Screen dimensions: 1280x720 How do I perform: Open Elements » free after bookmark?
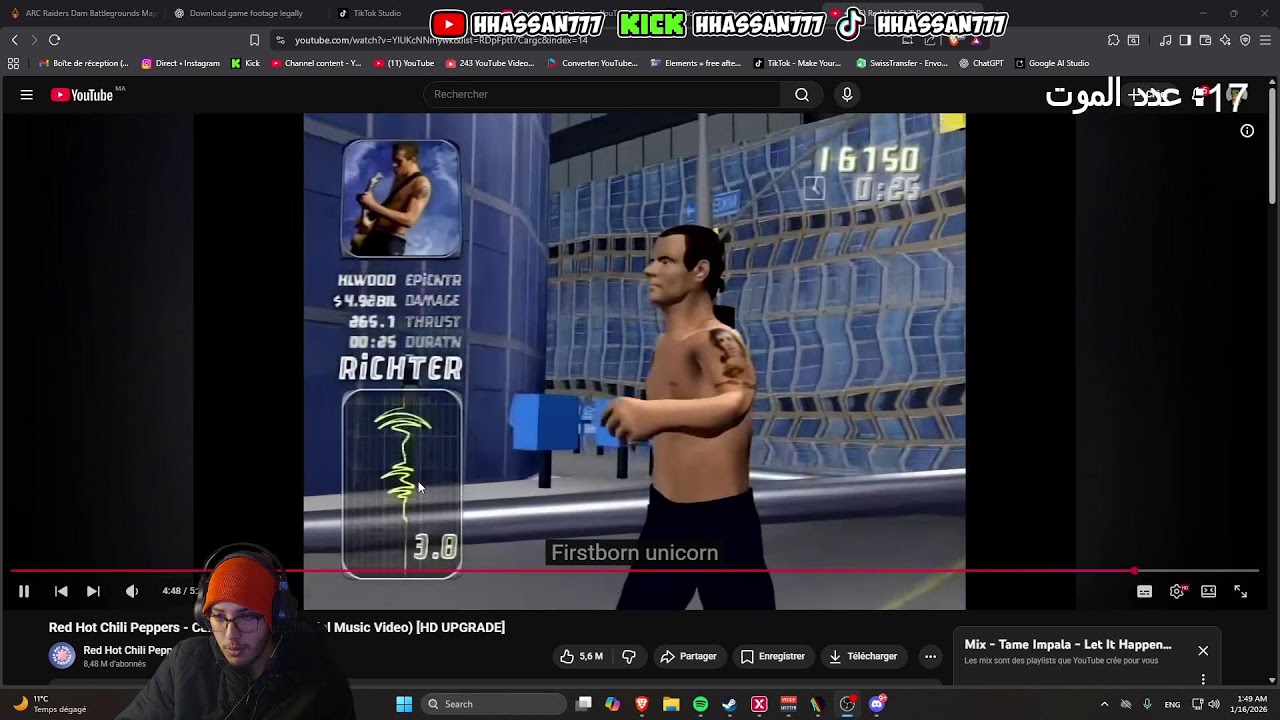pos(695,63)
